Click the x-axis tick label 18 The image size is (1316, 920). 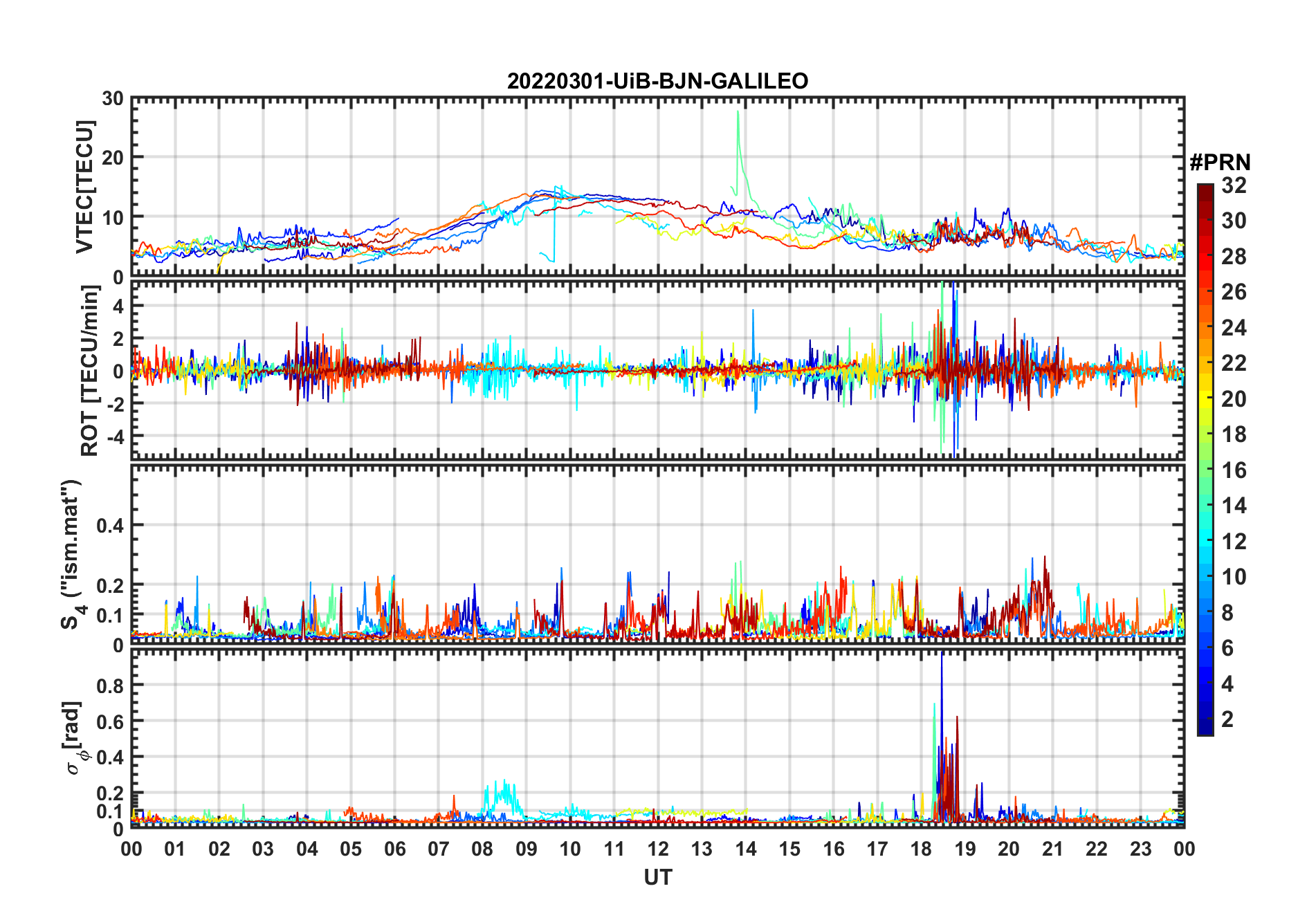coord(921,849)
